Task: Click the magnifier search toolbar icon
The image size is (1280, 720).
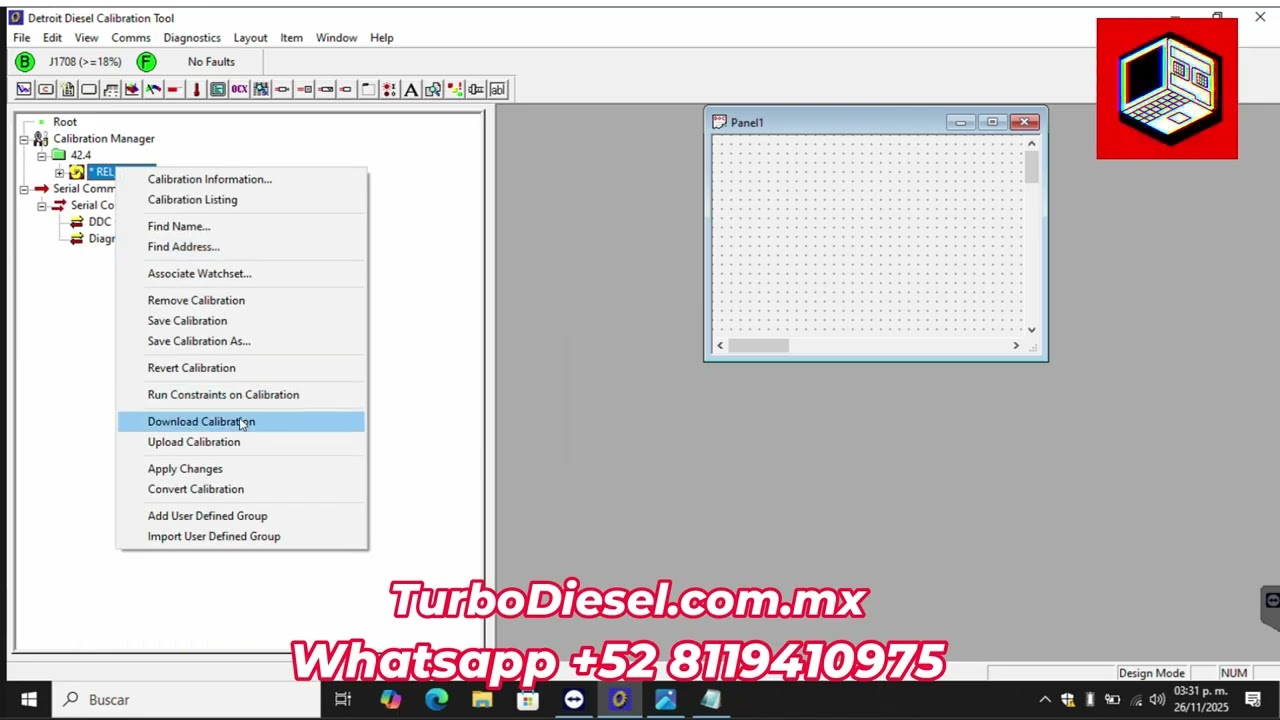Action: (433, 89)
